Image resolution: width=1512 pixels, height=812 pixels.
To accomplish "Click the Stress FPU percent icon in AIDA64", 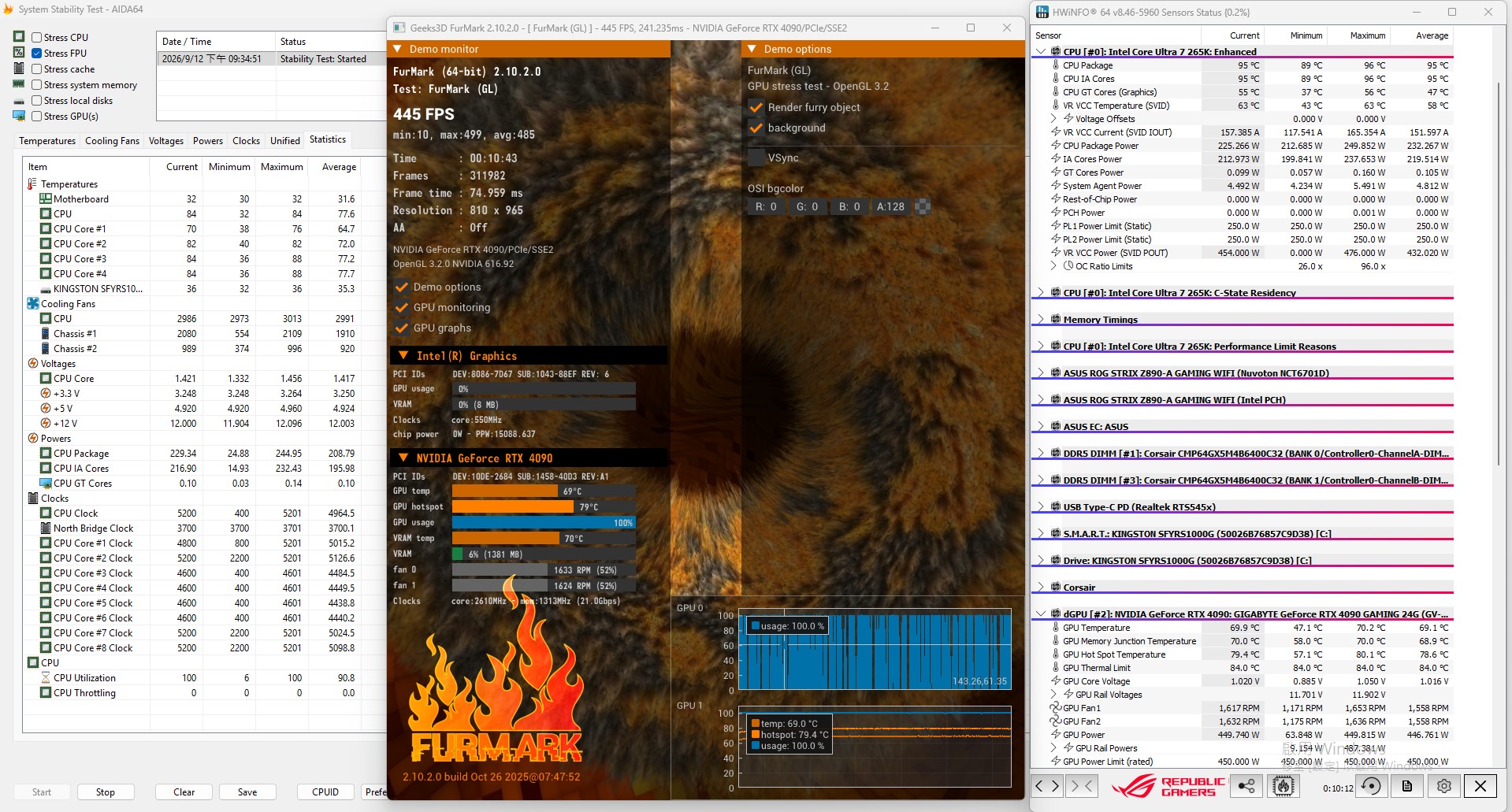I will [x=19, y=53].
